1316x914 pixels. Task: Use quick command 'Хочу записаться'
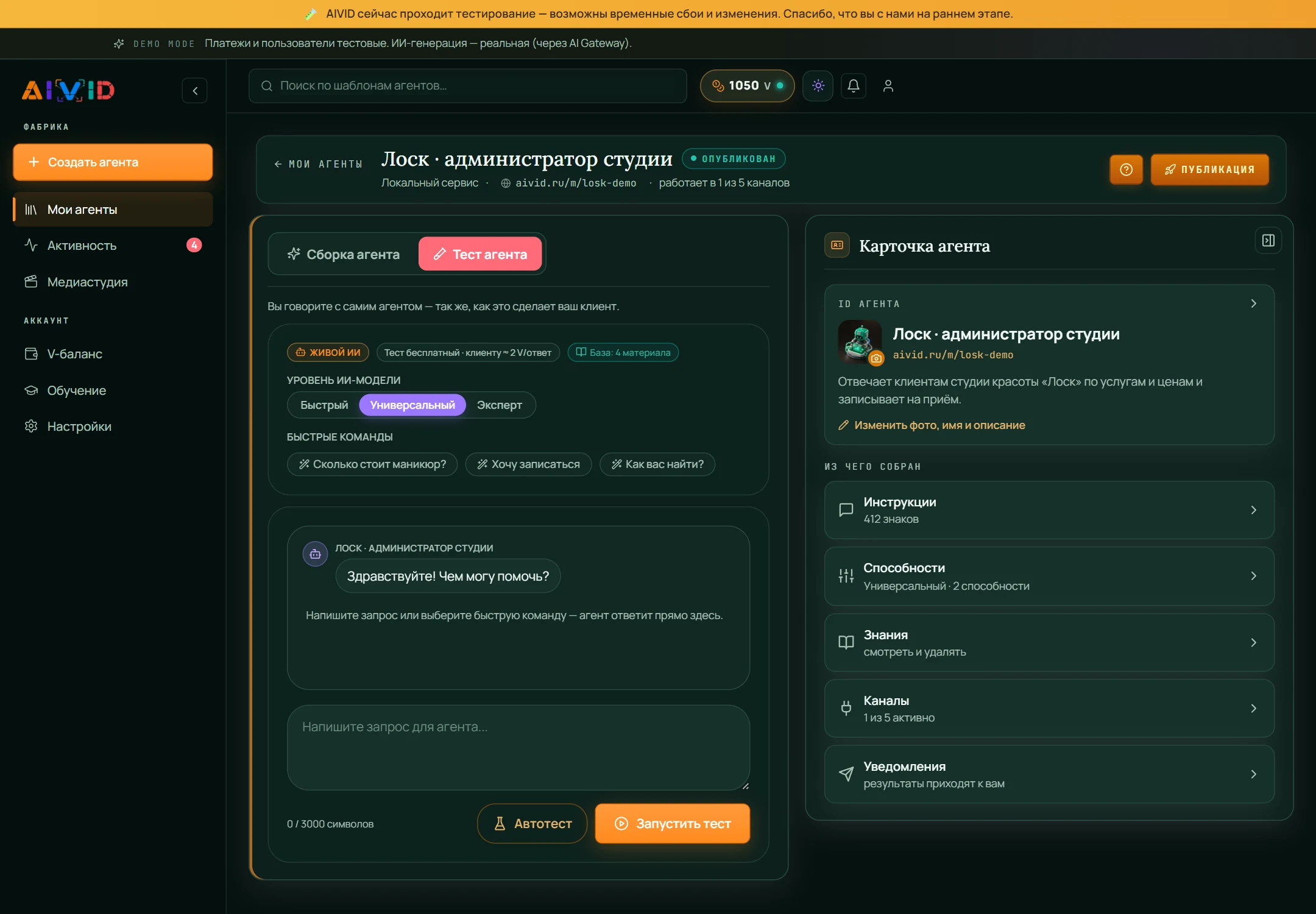coord(528,464)
